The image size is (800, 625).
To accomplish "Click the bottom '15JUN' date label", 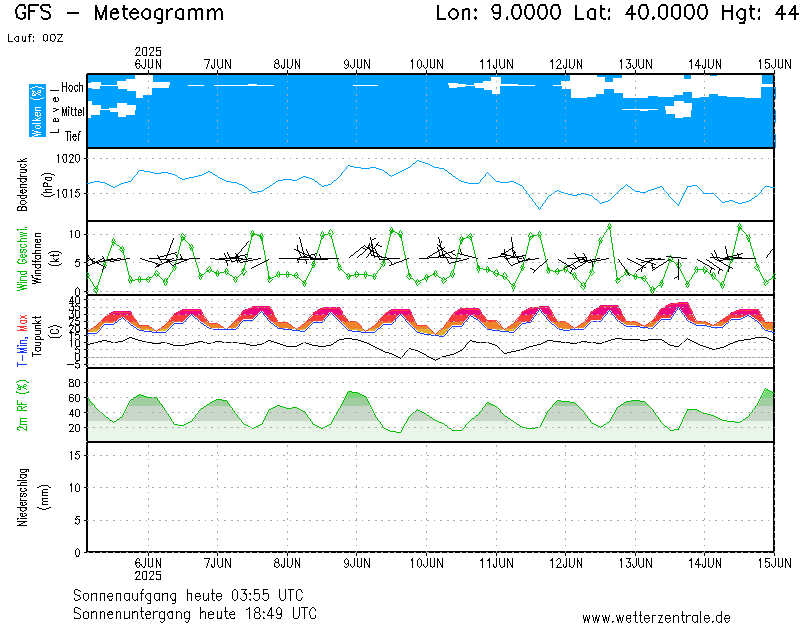I will click(774, 563).
